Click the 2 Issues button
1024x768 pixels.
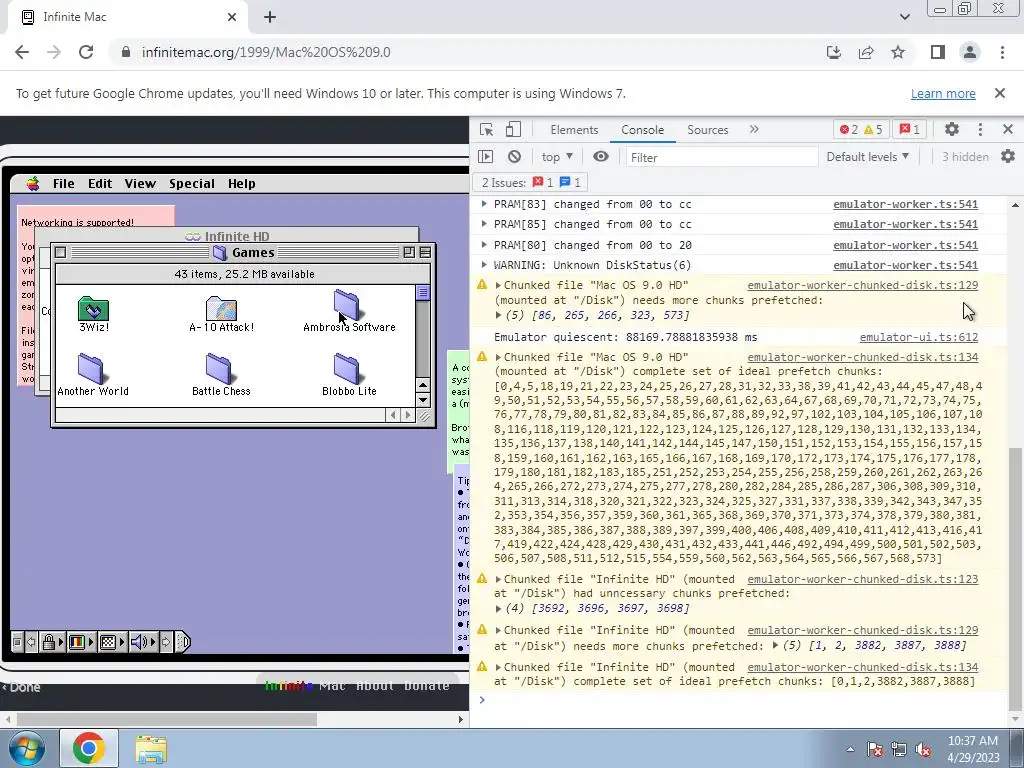(x=530, y=182)
